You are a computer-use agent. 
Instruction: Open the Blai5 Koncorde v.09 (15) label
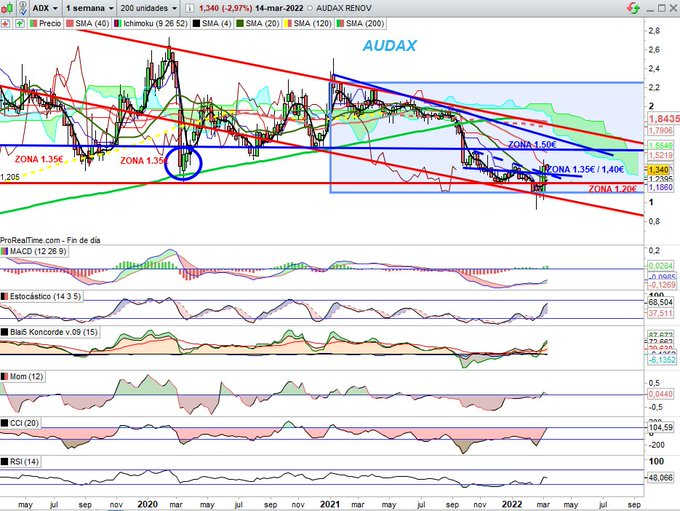tap(54, 332)
